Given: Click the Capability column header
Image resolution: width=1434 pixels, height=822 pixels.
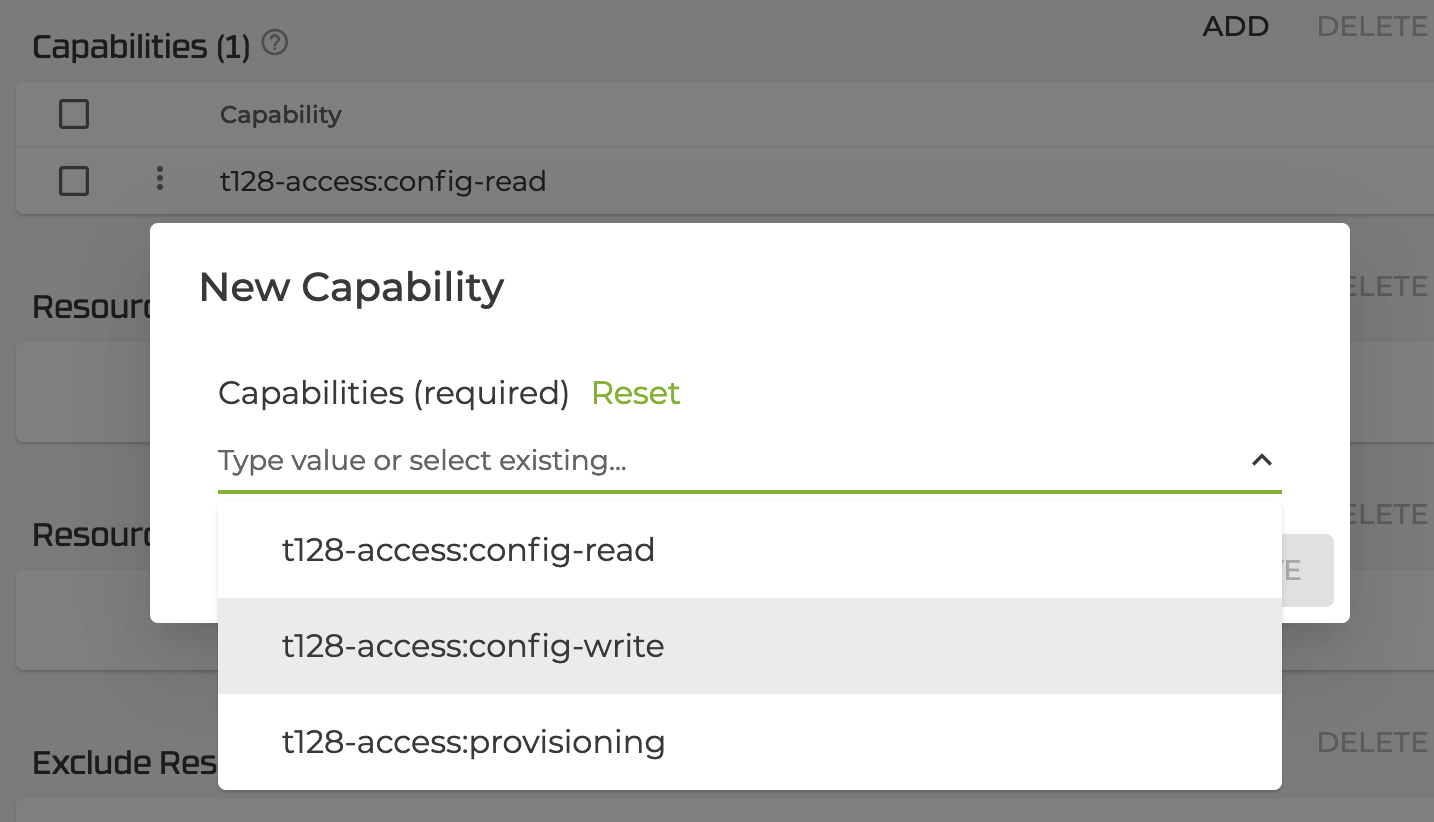Looking at the screenshot, I should click(281, 115).
